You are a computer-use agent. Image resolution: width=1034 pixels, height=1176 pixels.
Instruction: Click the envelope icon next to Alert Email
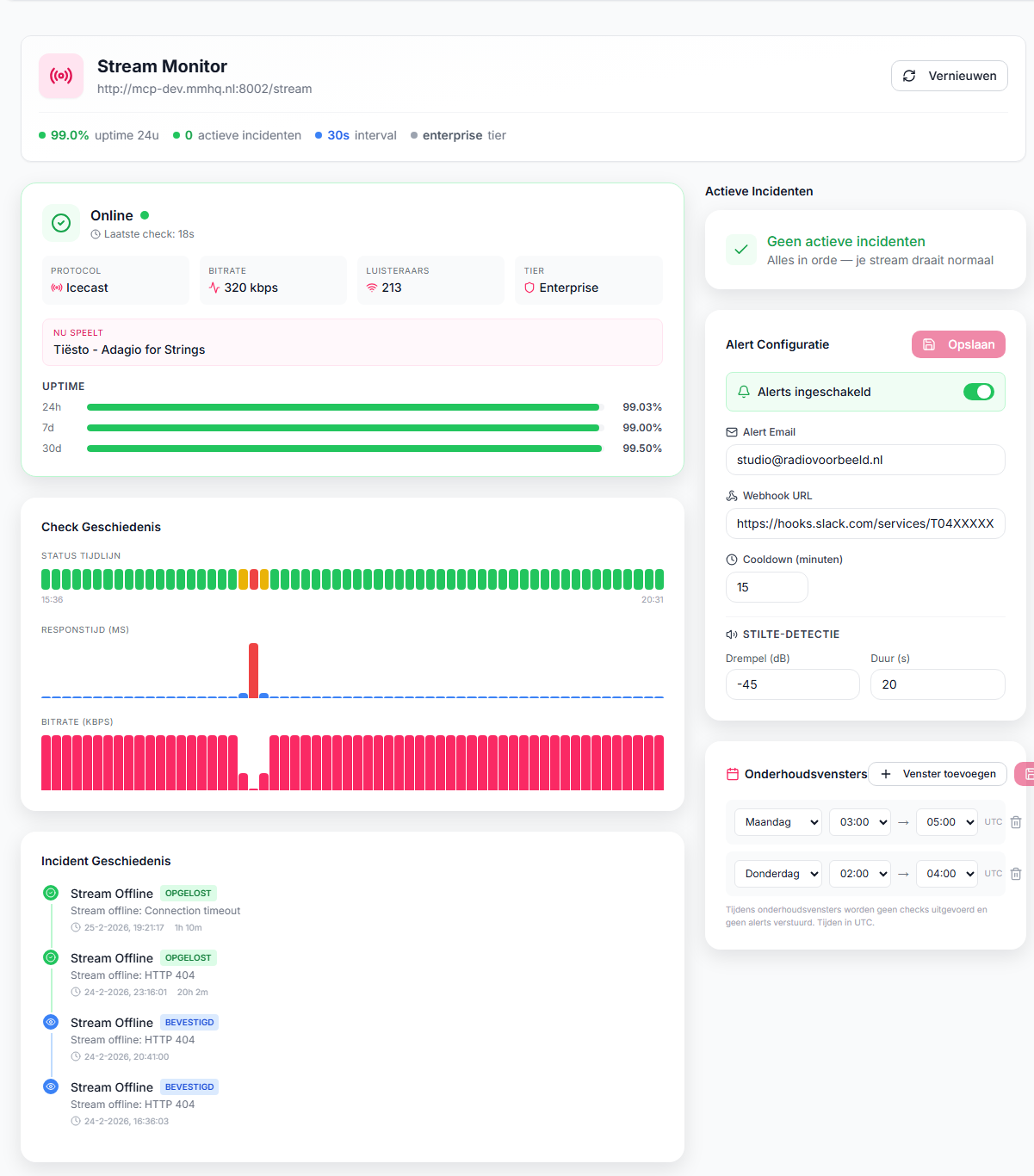732,431
